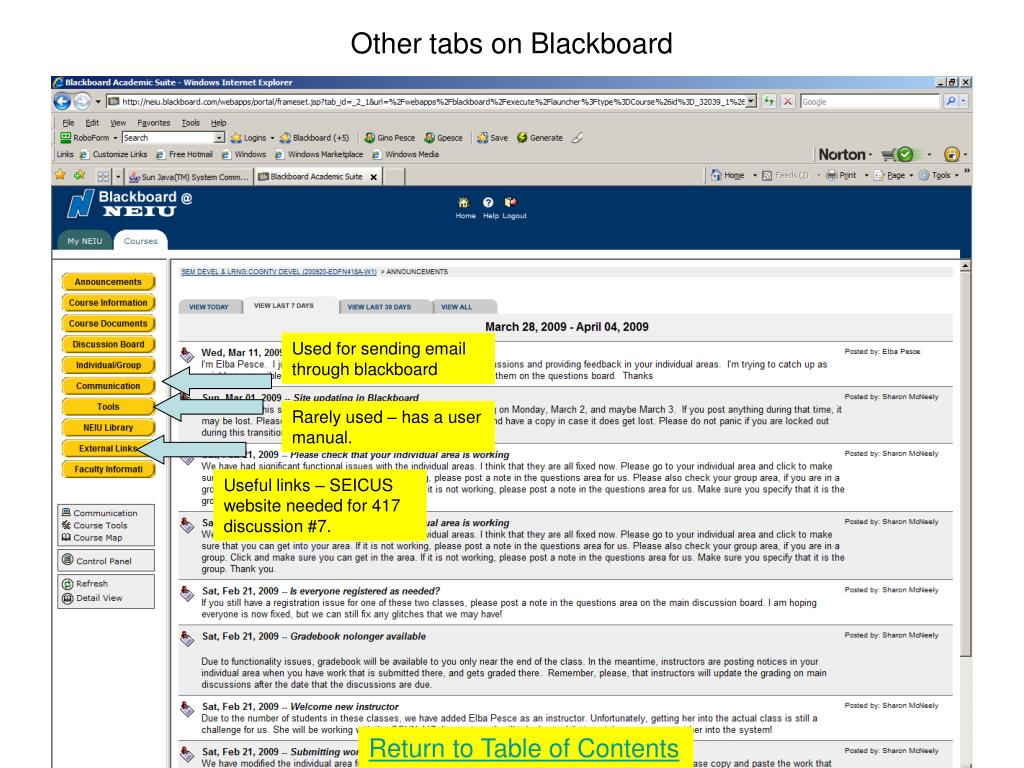The width and height of the screenshot is (1024, 768).
Task: Click the browser Back arrow button
Action: click(x=62, y=101)
